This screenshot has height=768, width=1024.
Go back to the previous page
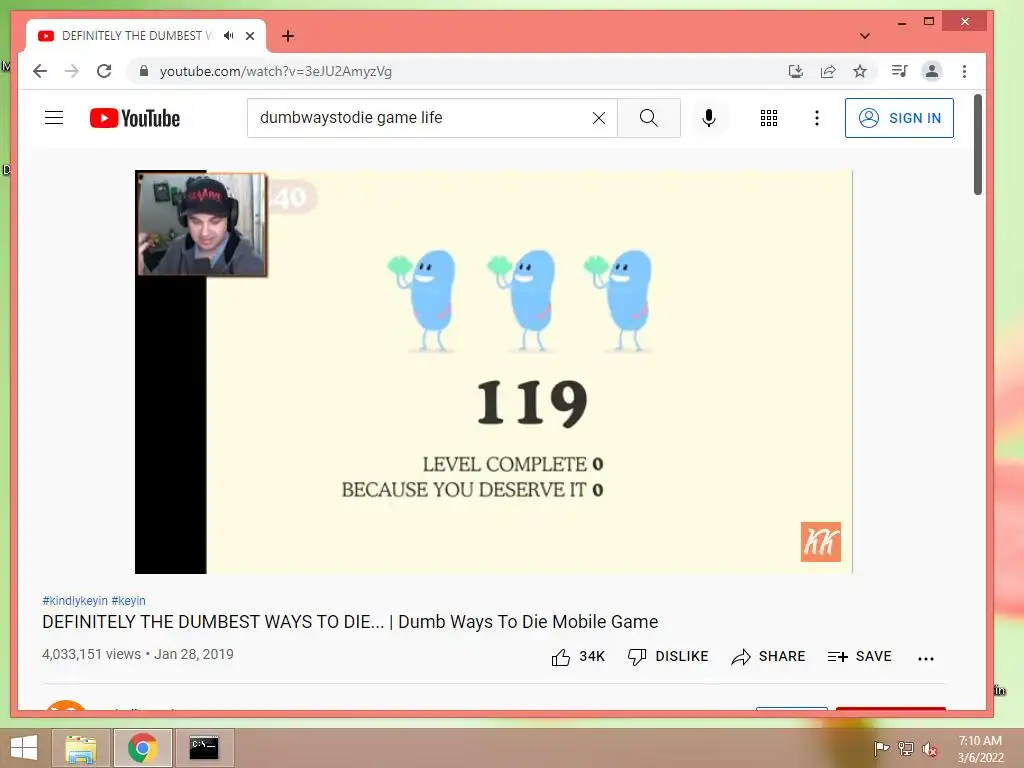click(40, 71)
